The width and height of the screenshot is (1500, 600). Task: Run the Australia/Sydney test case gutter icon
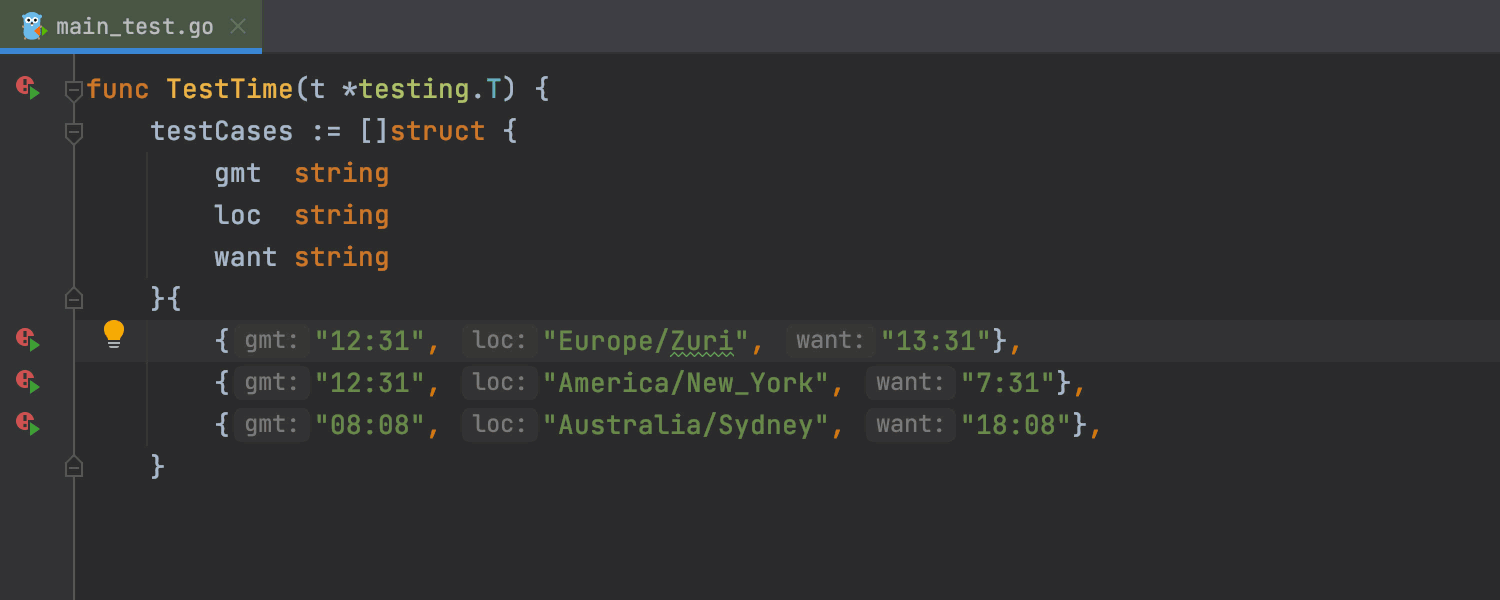27,424
